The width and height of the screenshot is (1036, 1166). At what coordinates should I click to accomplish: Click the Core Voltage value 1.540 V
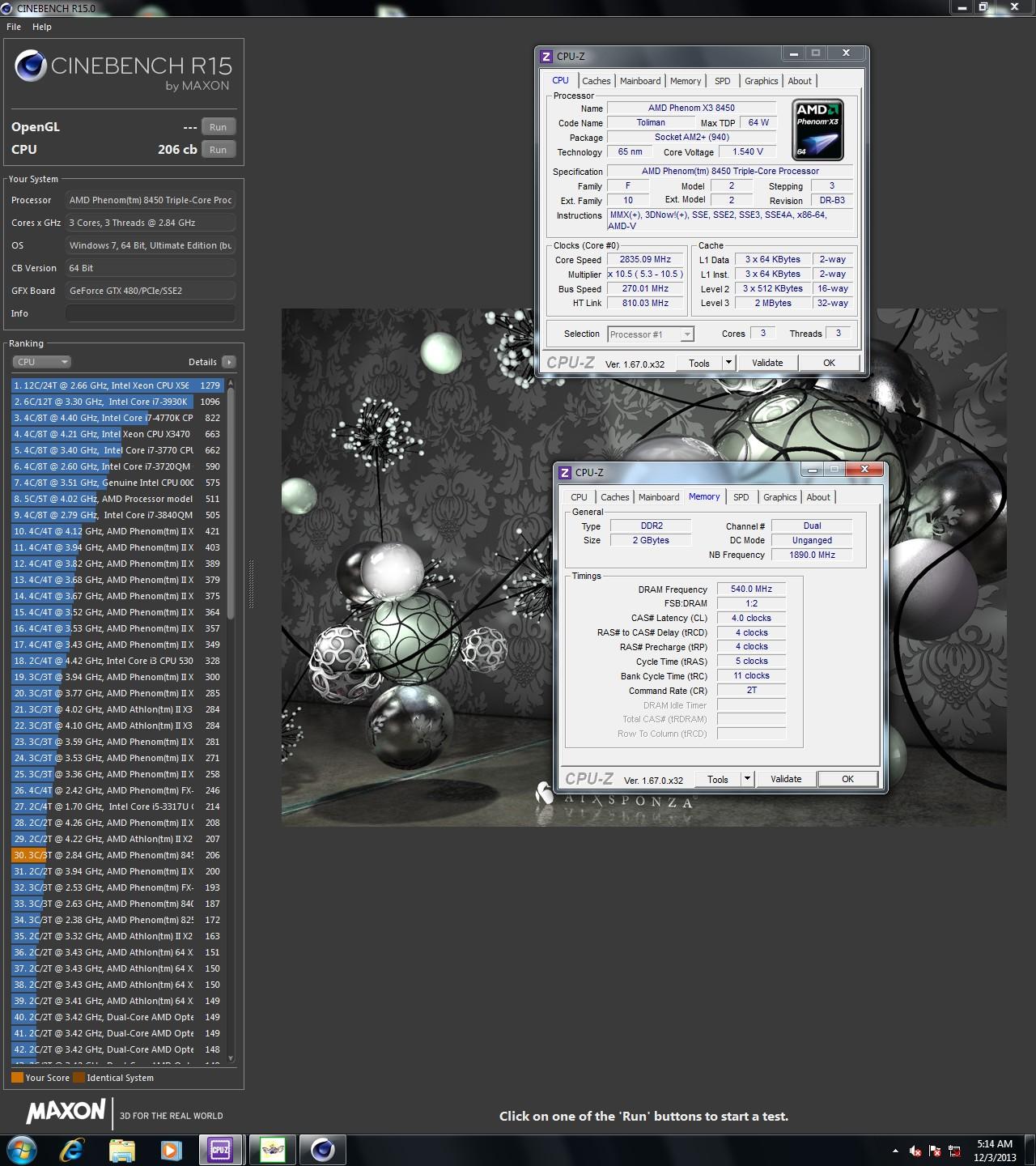(x=747, y=151)
